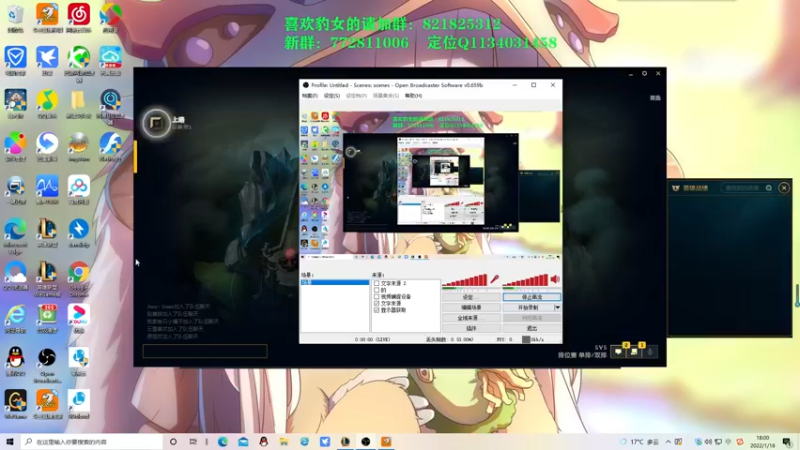Open Task View on the taskbar
Viewport: 800px width, 450px height.
[x=193, y=441]
